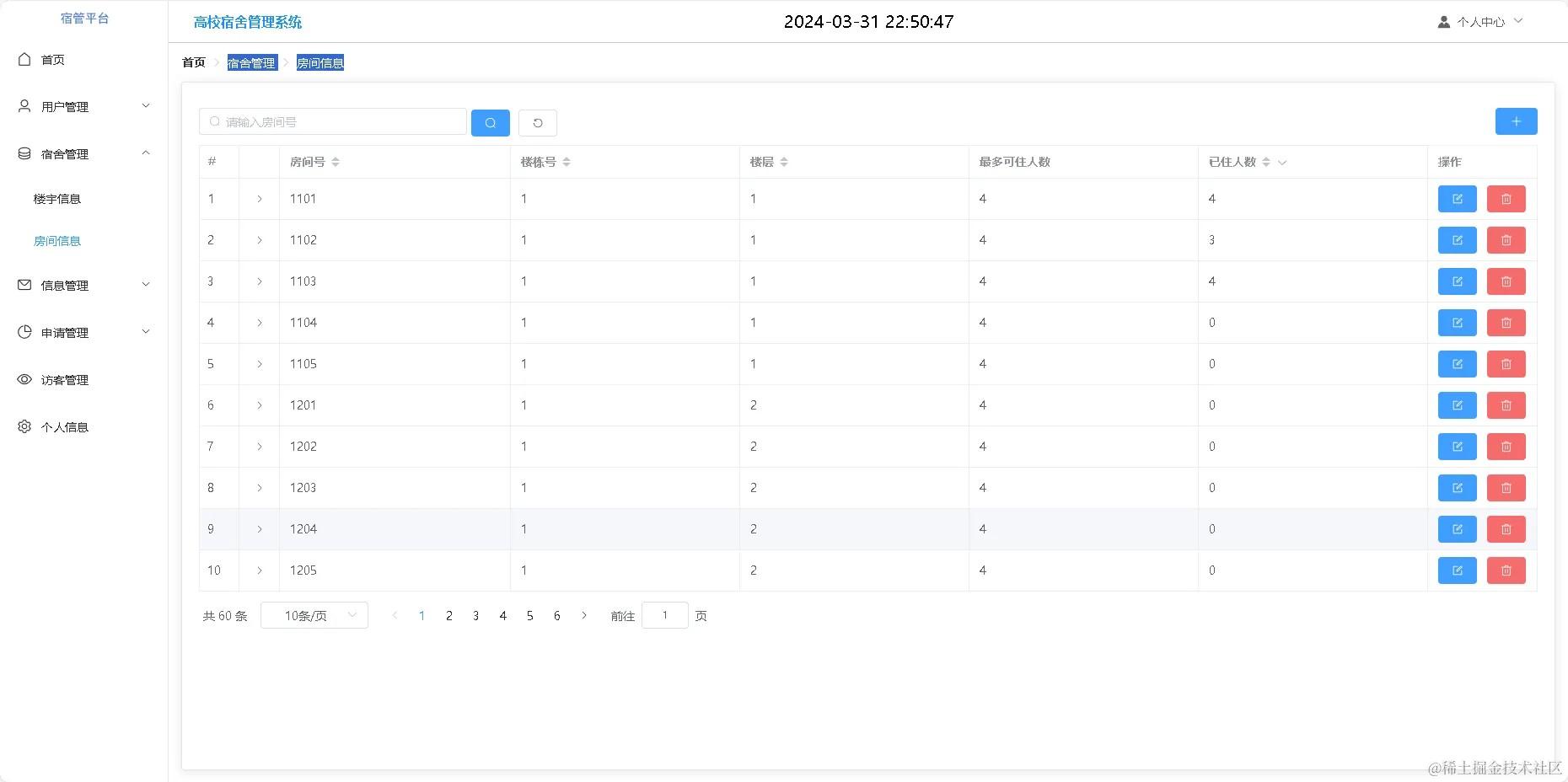Expand the 信息管理 sidebar menu
The width and height of the screenshot is (1568, 782).
tap(84, 286)
